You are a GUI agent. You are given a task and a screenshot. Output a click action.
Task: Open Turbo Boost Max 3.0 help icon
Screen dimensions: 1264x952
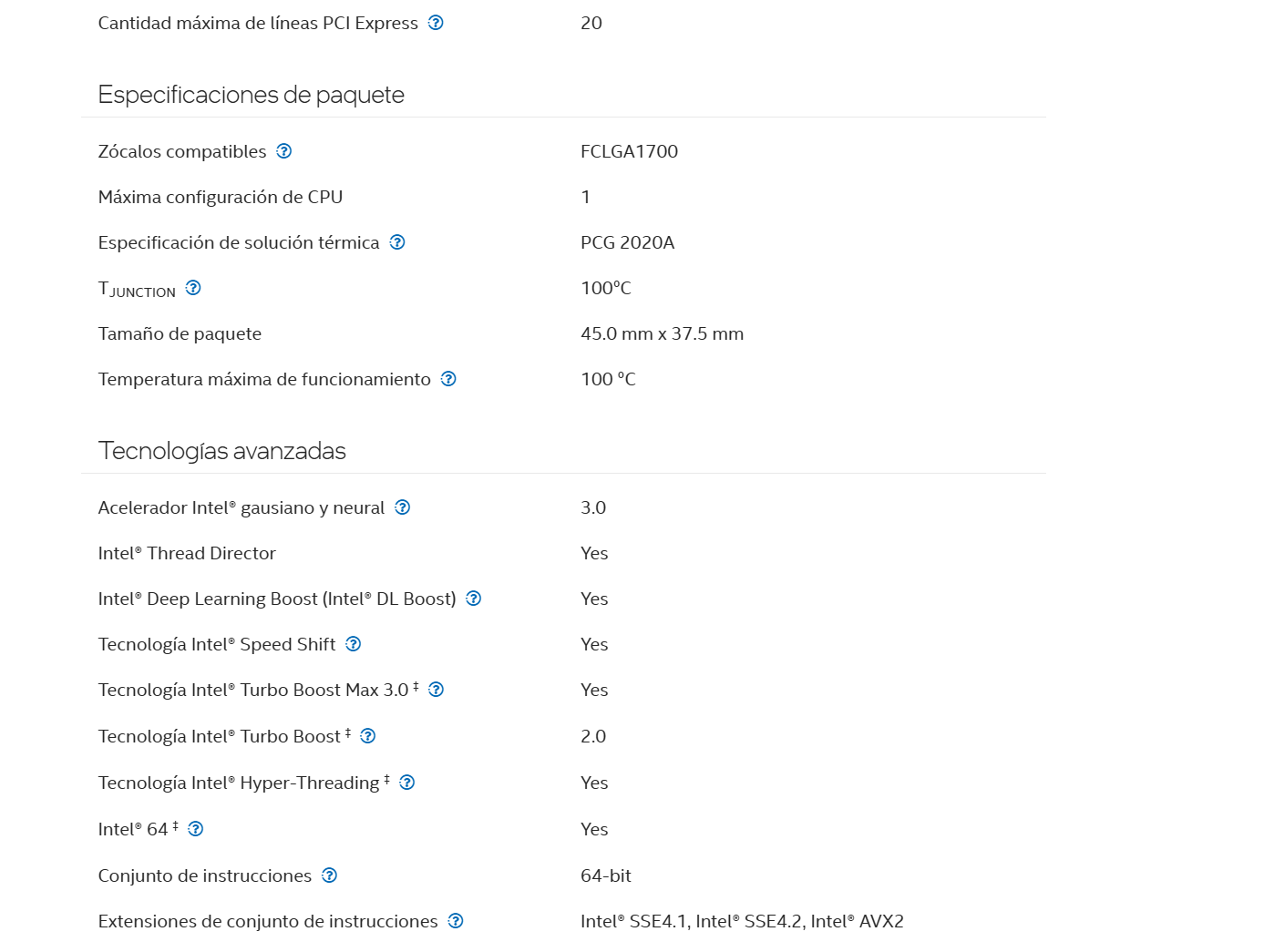point(437,690)
